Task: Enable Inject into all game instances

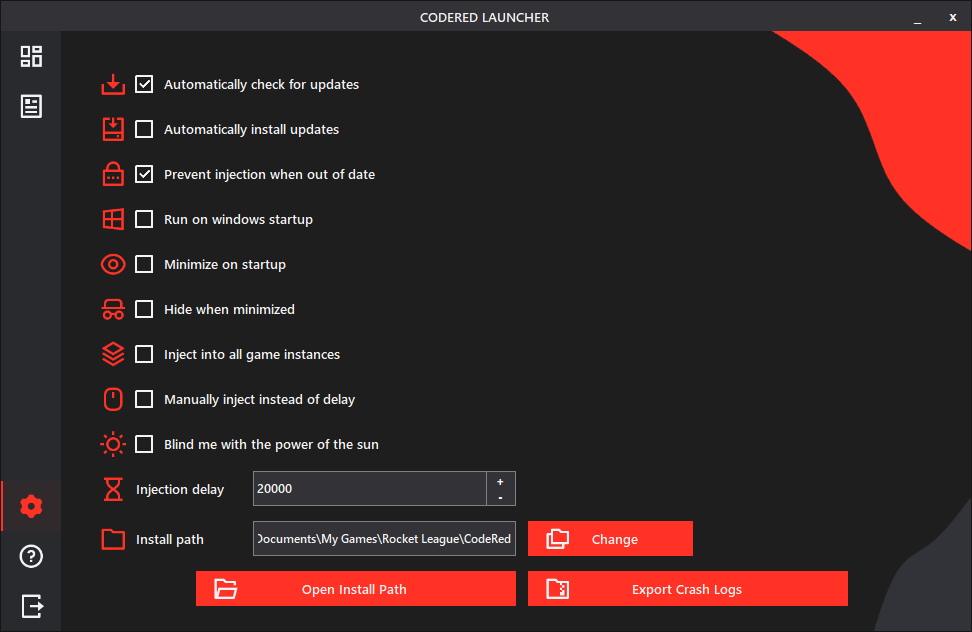Action: [x=144, y=354]
